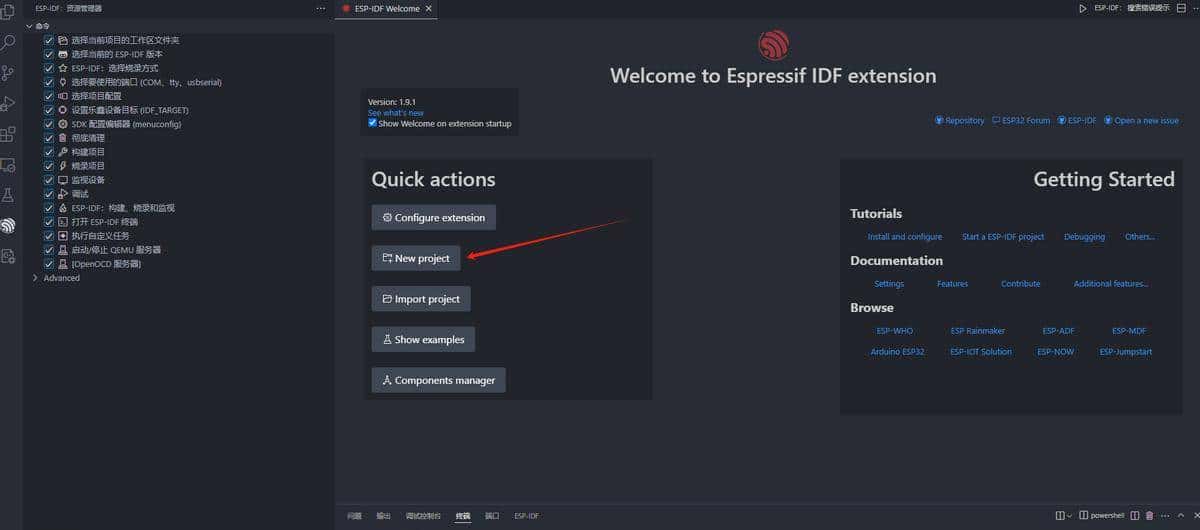The image size is (1200, 530).
Task: Click the Import project button
Action: point(420,299)
